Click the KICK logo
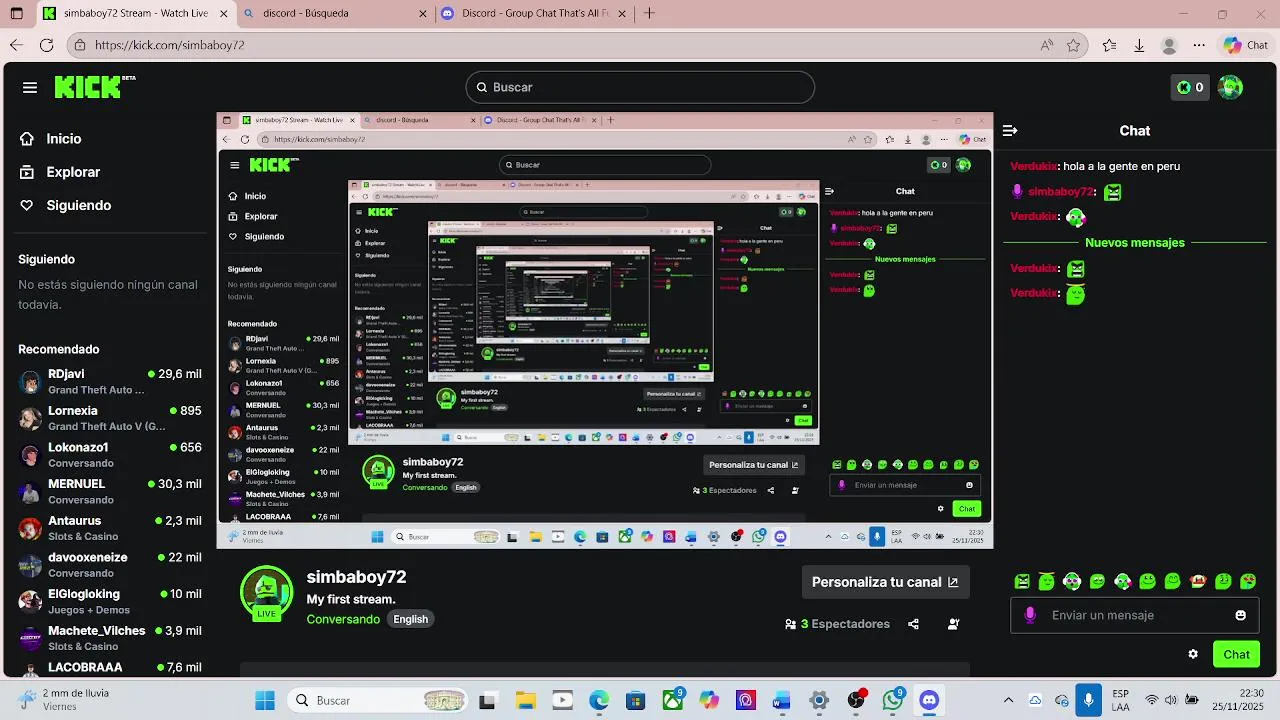This screenshot has height=720, width=1280. tap(93, 87)
